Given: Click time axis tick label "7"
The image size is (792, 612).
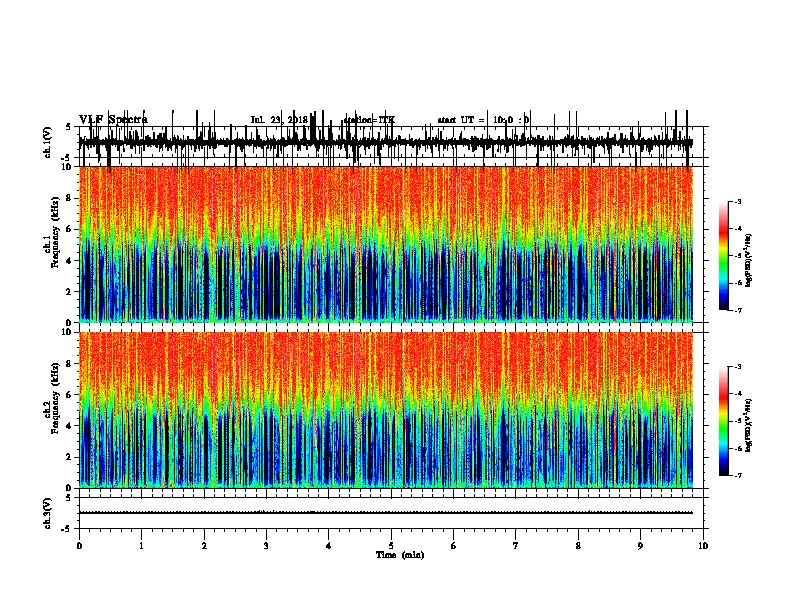Looking at the screenshot, I should coord(516,545).
